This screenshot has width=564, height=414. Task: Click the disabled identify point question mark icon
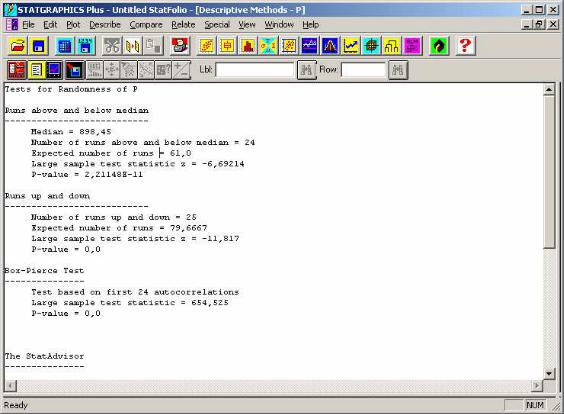[163, 70]
